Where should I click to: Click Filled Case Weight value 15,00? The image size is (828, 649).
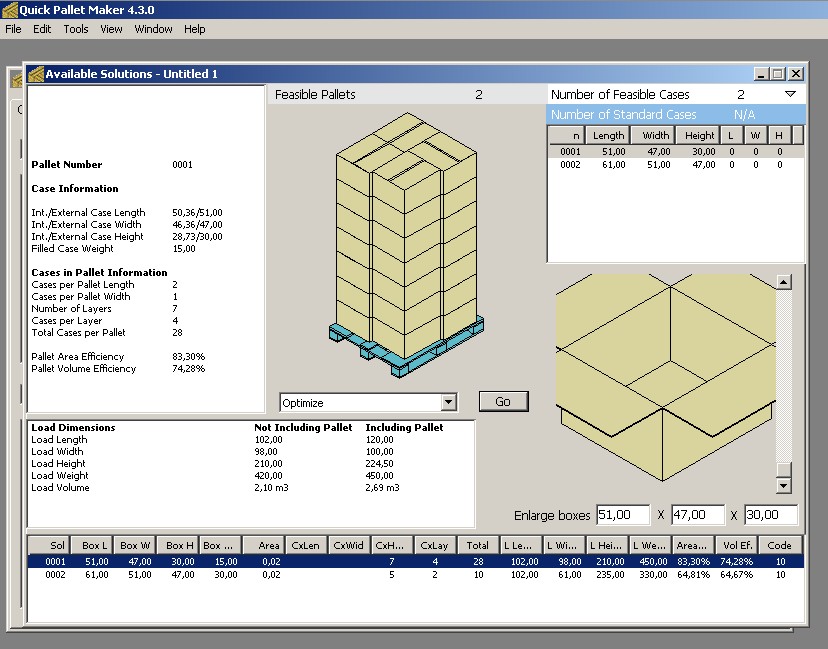184,249
